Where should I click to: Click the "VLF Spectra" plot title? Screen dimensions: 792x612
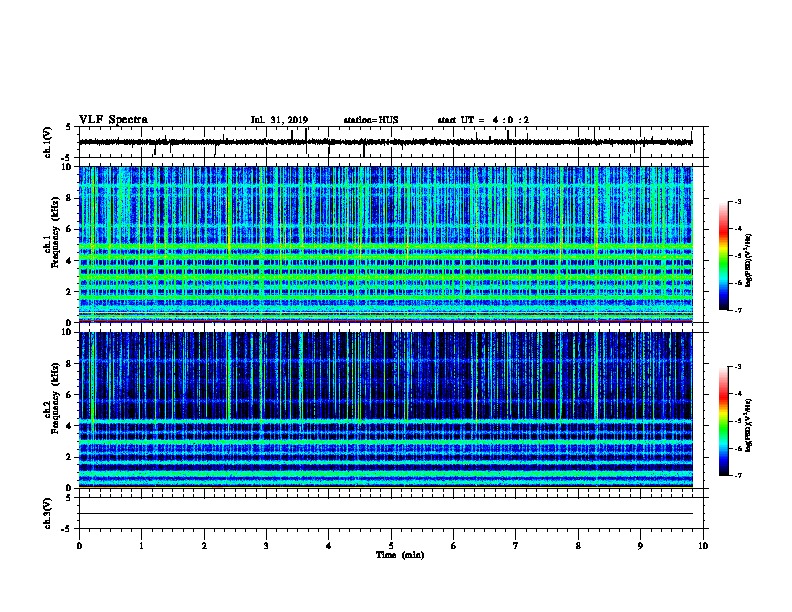tap(113, 120)
